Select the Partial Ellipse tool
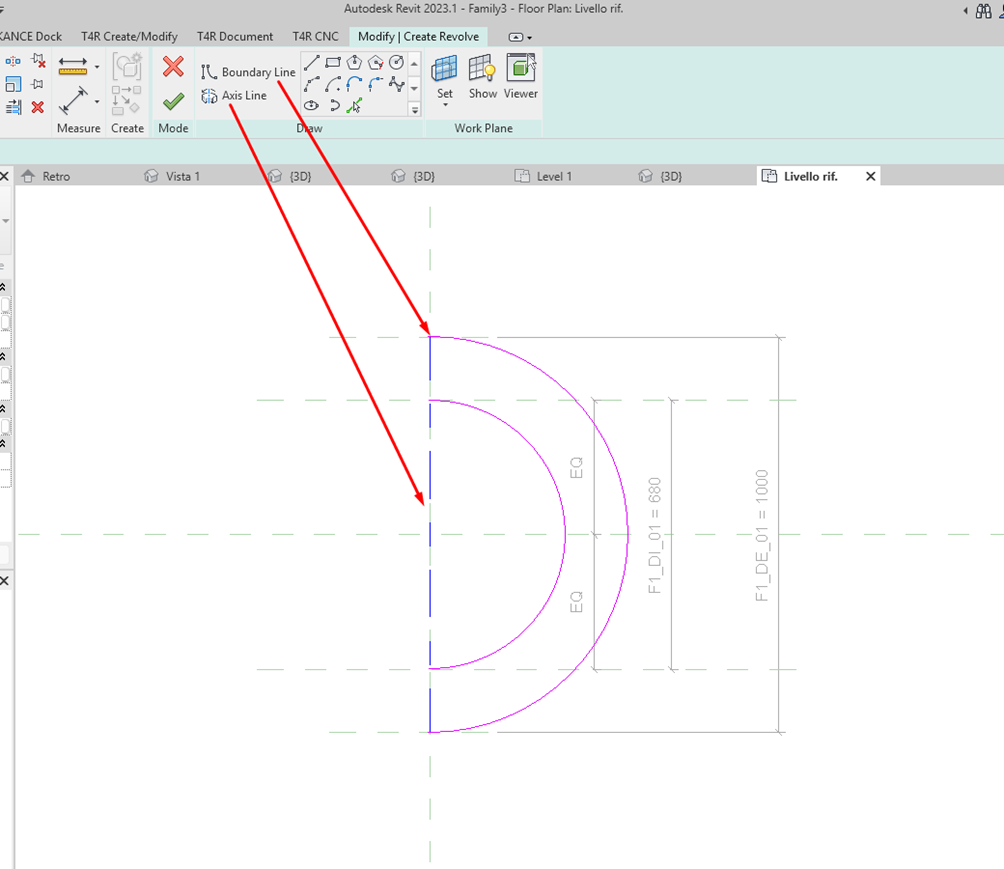Screen dimensions: 1004x869 (x=334, y=105)
